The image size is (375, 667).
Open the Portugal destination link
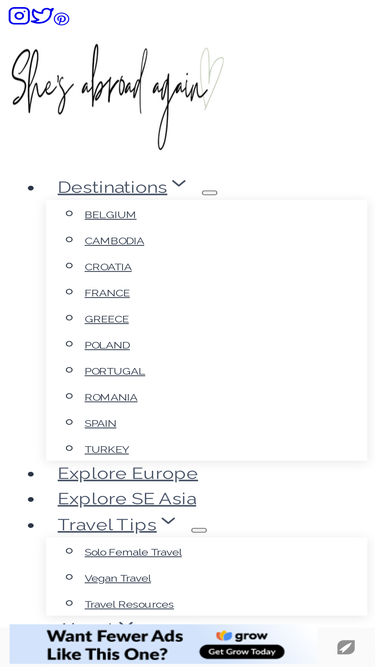(x=114, y=371)
